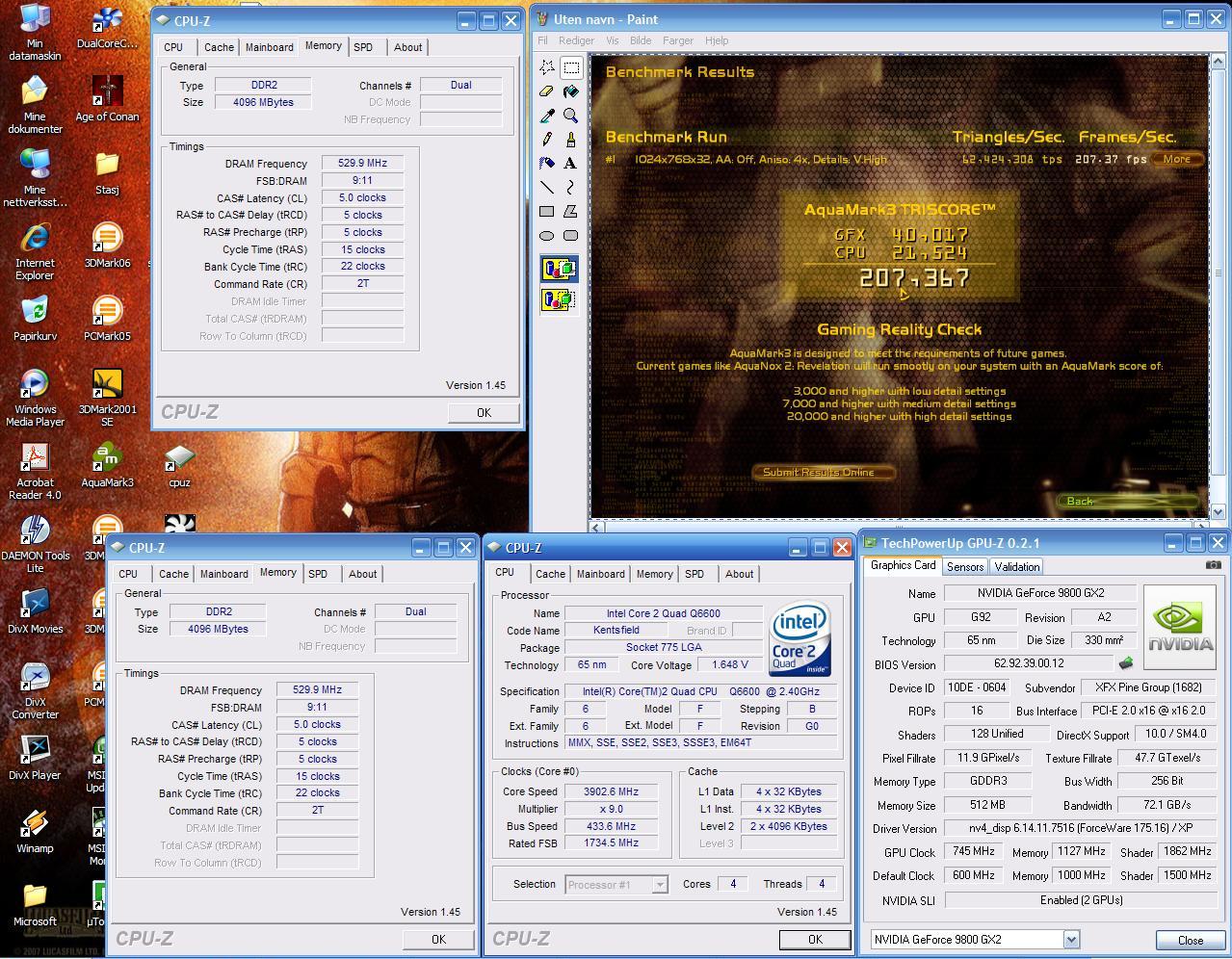Open the Processor #1 Selection dropdown in CPU-Z
The image size is (1232, 959).
pos(660,884)
